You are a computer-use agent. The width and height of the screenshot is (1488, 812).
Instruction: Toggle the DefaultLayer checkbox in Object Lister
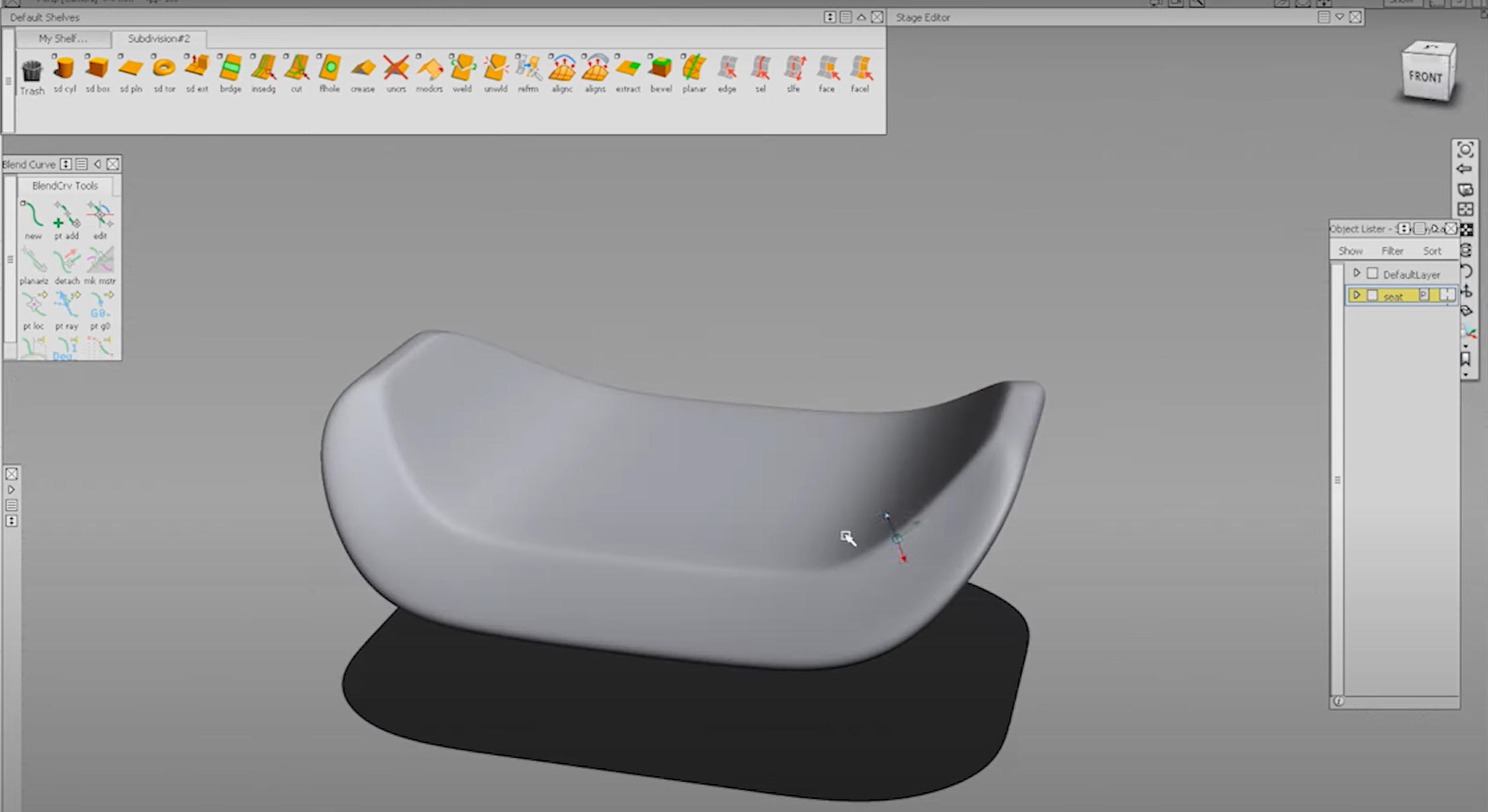click(1372, 273)
